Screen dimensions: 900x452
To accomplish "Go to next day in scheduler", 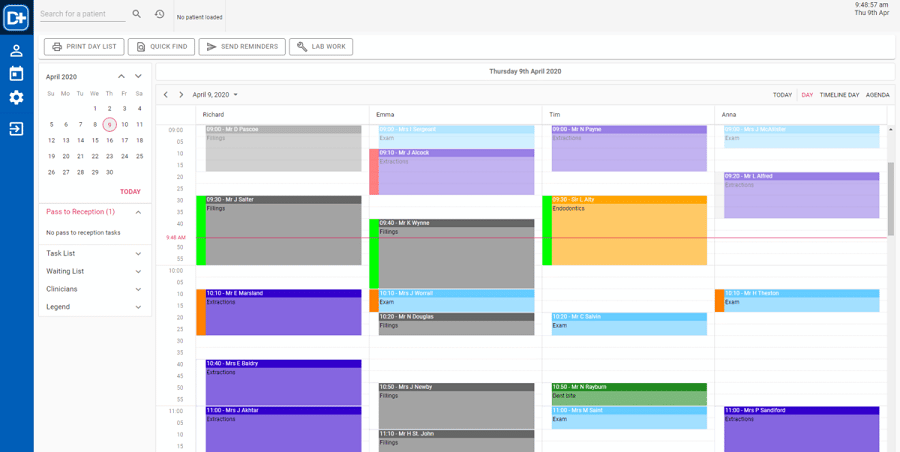I will click(181, 95).
